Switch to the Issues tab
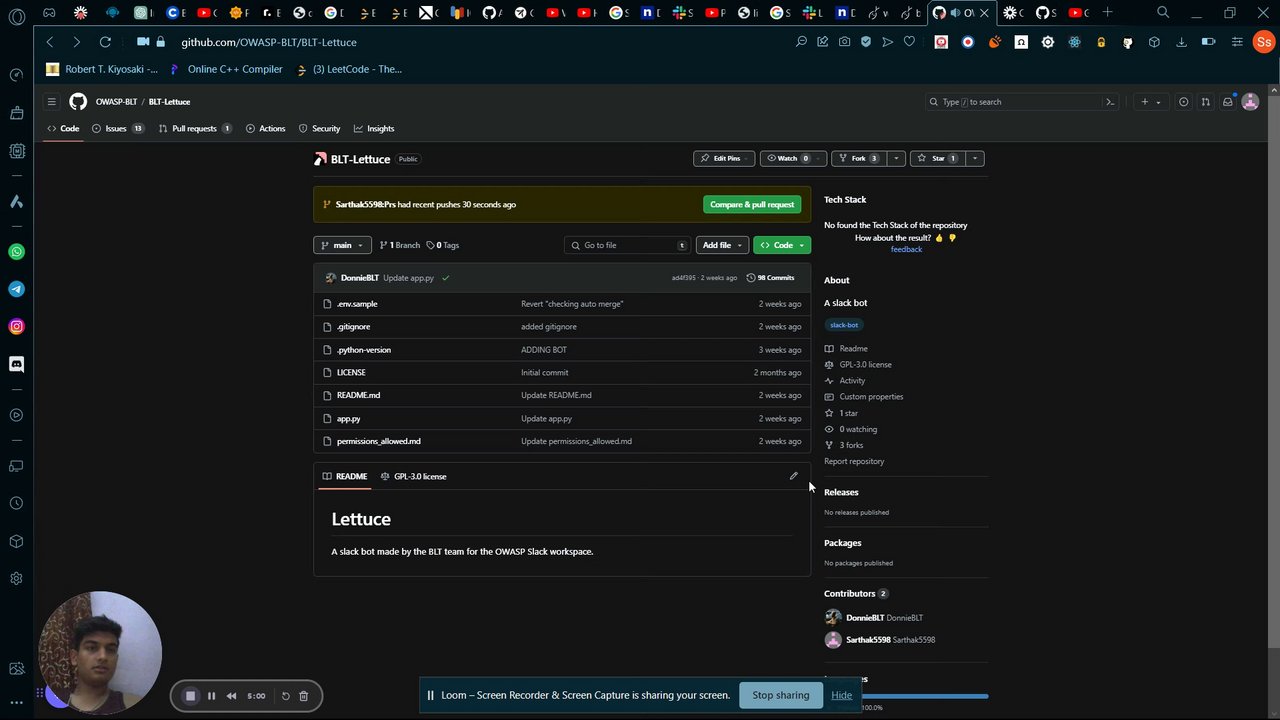Image resolution: width=1280 pixels, height=720 pixels. click(x=118, y=128)
